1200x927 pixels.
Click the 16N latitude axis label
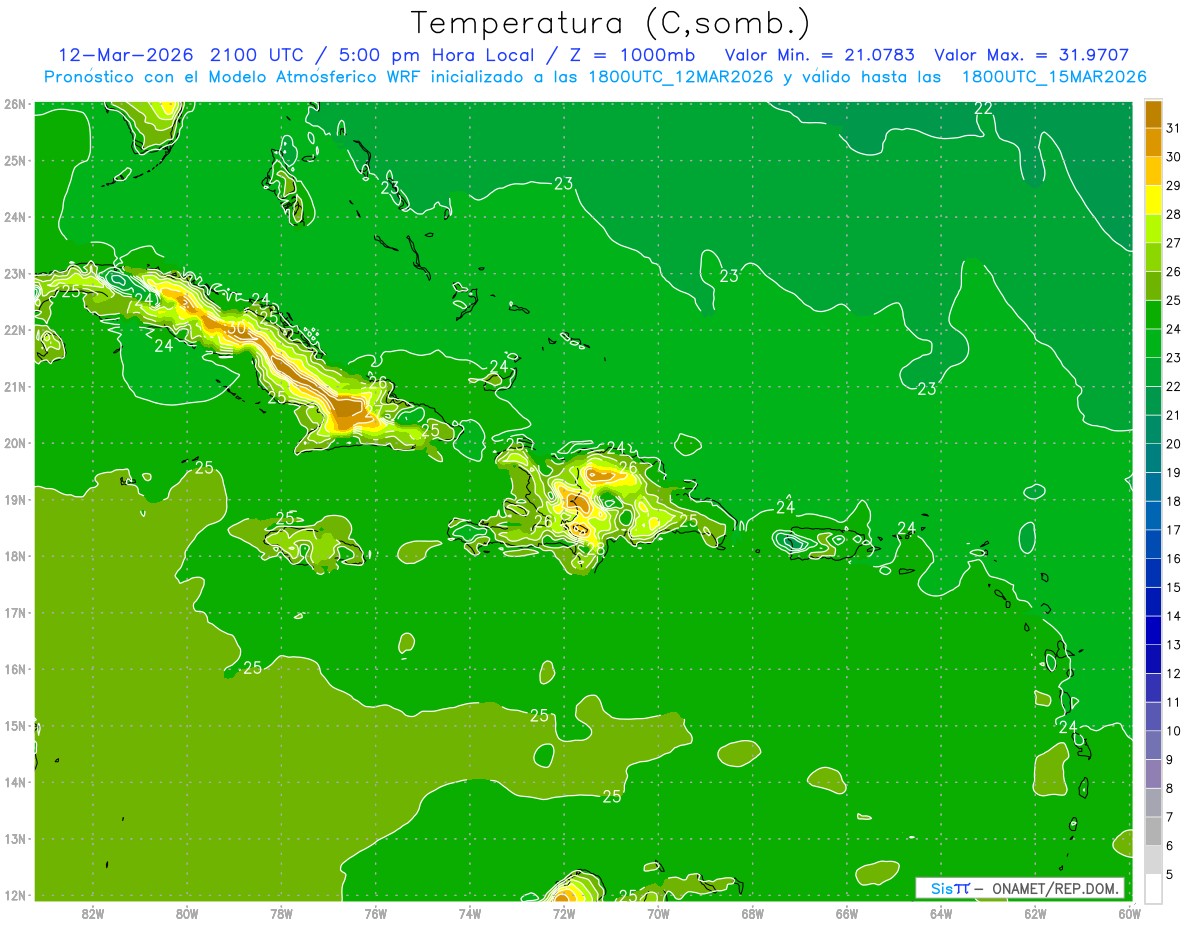coord(15,669)
